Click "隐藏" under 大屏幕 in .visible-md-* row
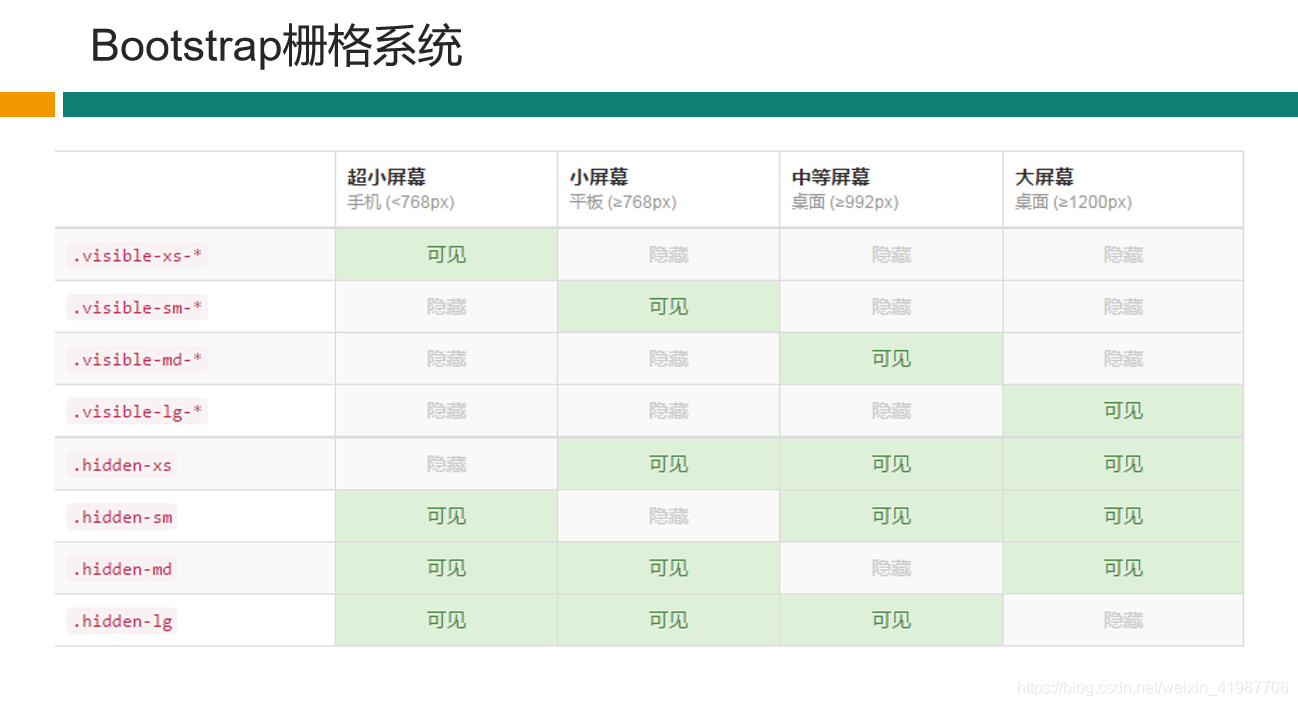 [1123, 359]
